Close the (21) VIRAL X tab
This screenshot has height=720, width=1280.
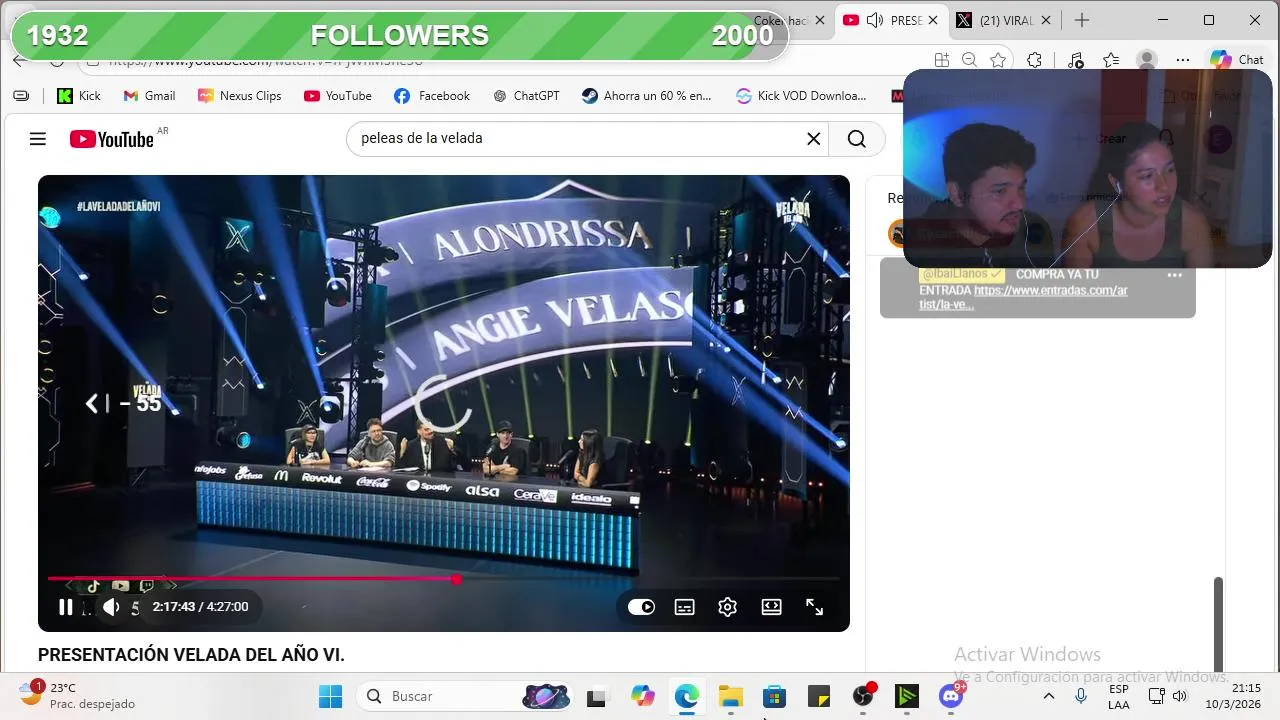(1046, 20)
